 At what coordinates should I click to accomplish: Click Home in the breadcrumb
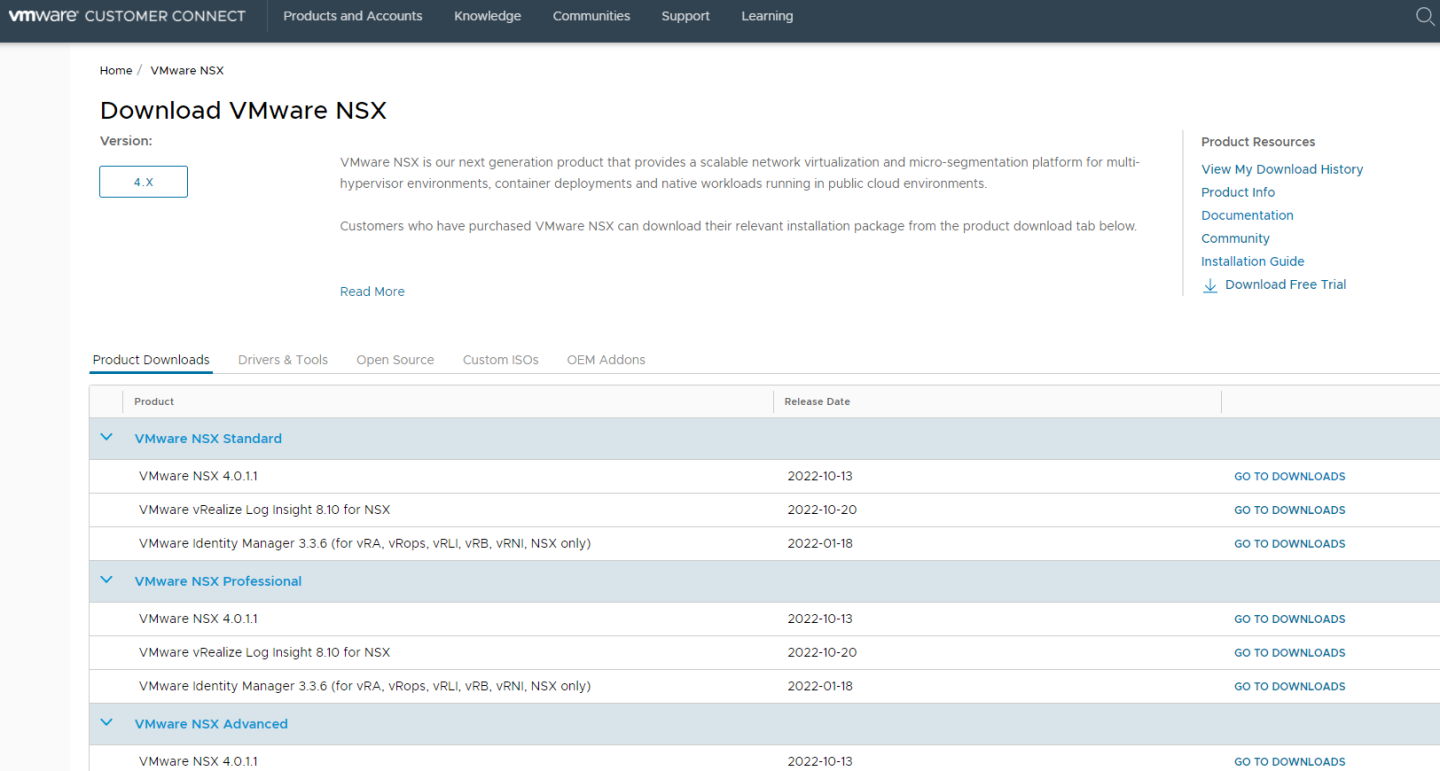[116, 71]
